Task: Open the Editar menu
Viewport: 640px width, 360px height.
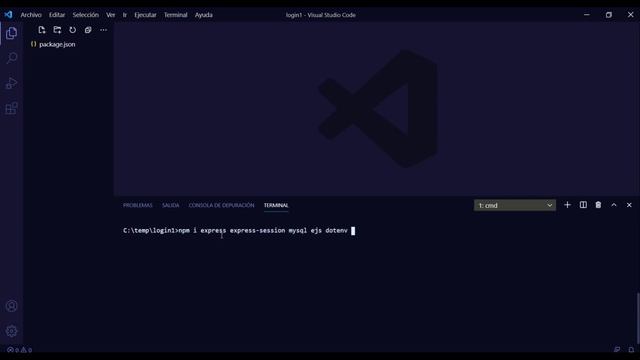Action: pyautogui.click(x=57, y=15)
